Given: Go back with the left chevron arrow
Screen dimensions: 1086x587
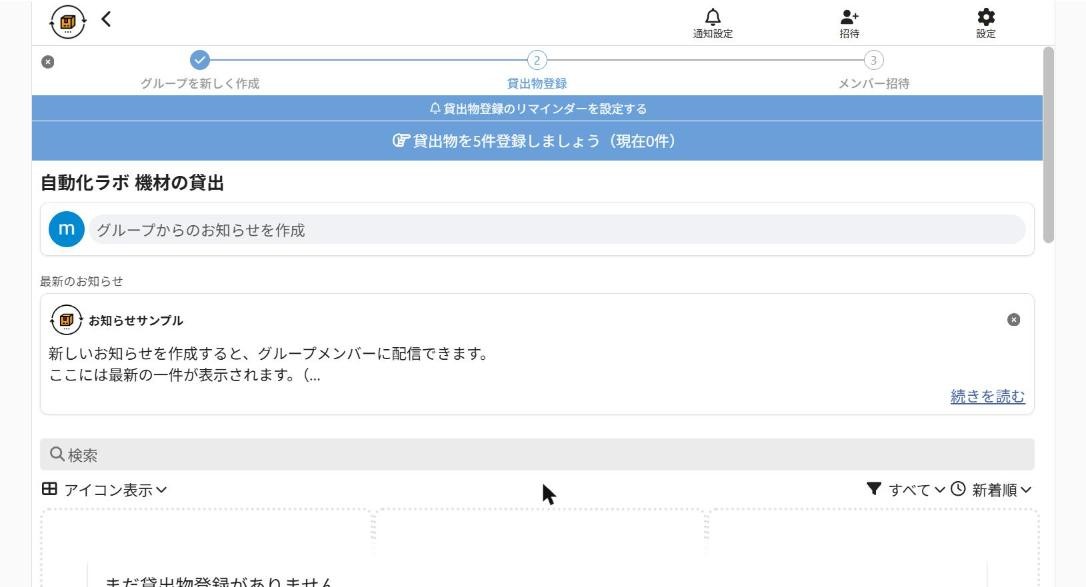Looking at the screenshot, I should pyautogui.click(x=106, y=19).
